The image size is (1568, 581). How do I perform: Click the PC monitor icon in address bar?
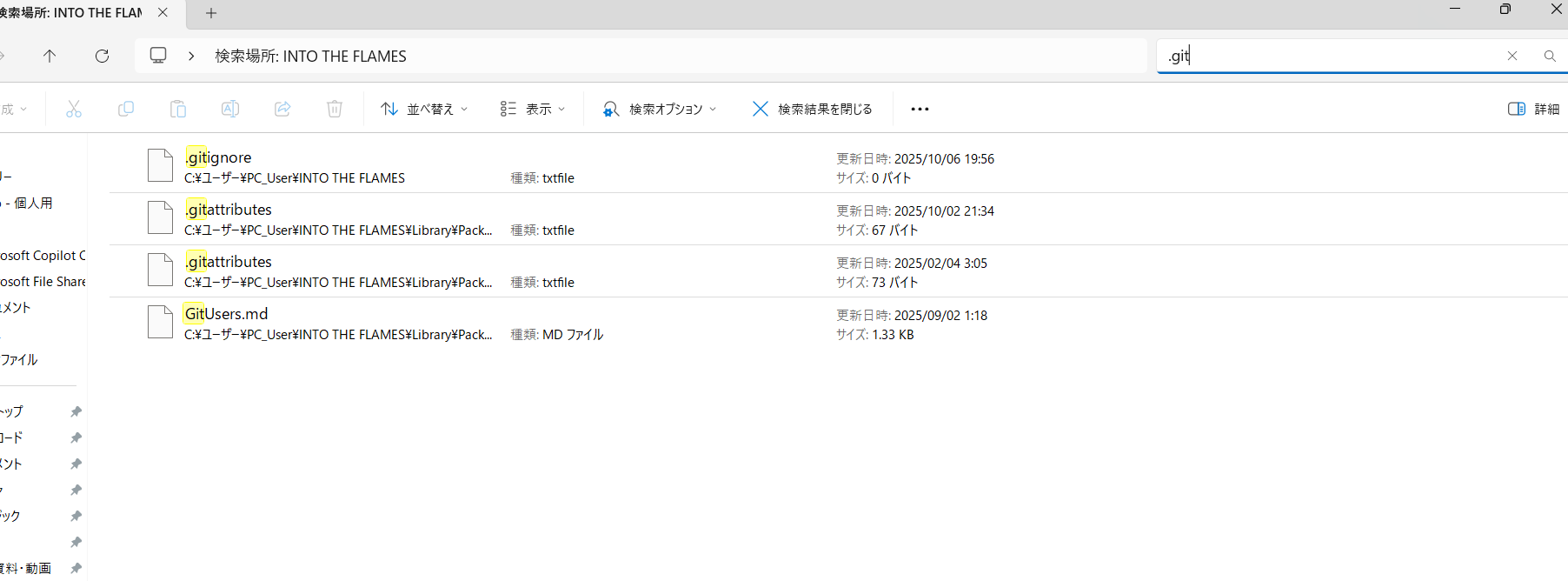coord(158,56)
